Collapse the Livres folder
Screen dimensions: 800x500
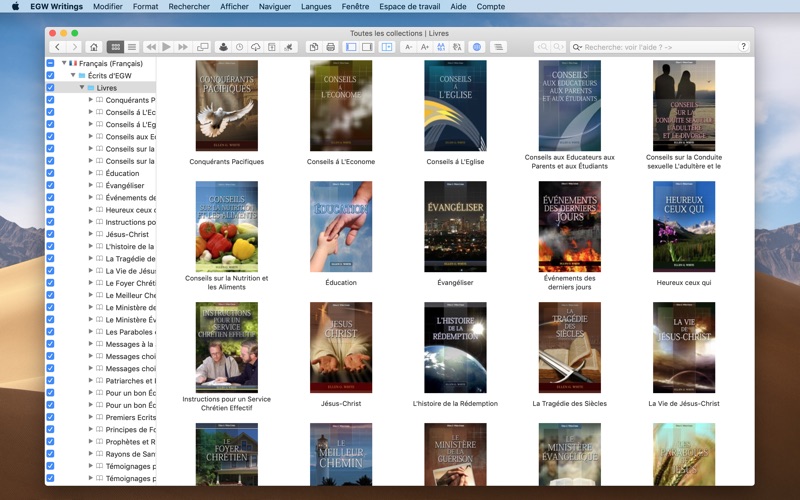(82, 88)
